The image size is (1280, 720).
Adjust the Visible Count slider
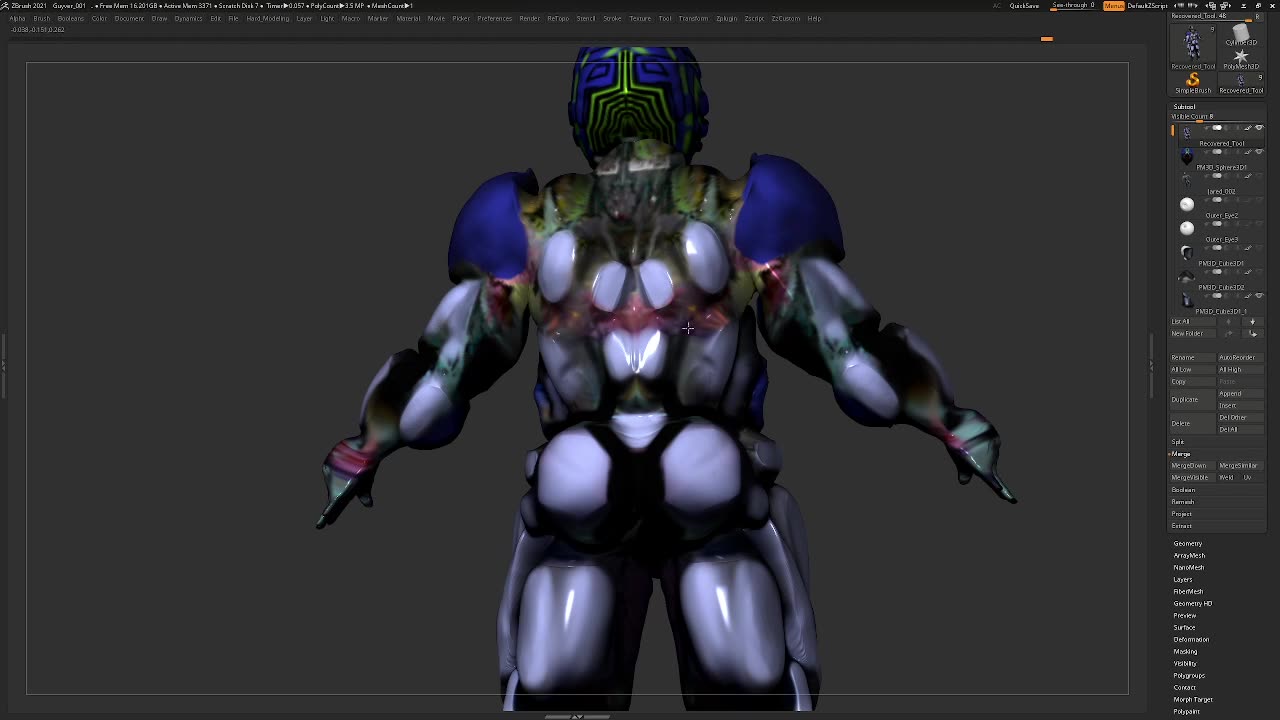coord(1217,117)
